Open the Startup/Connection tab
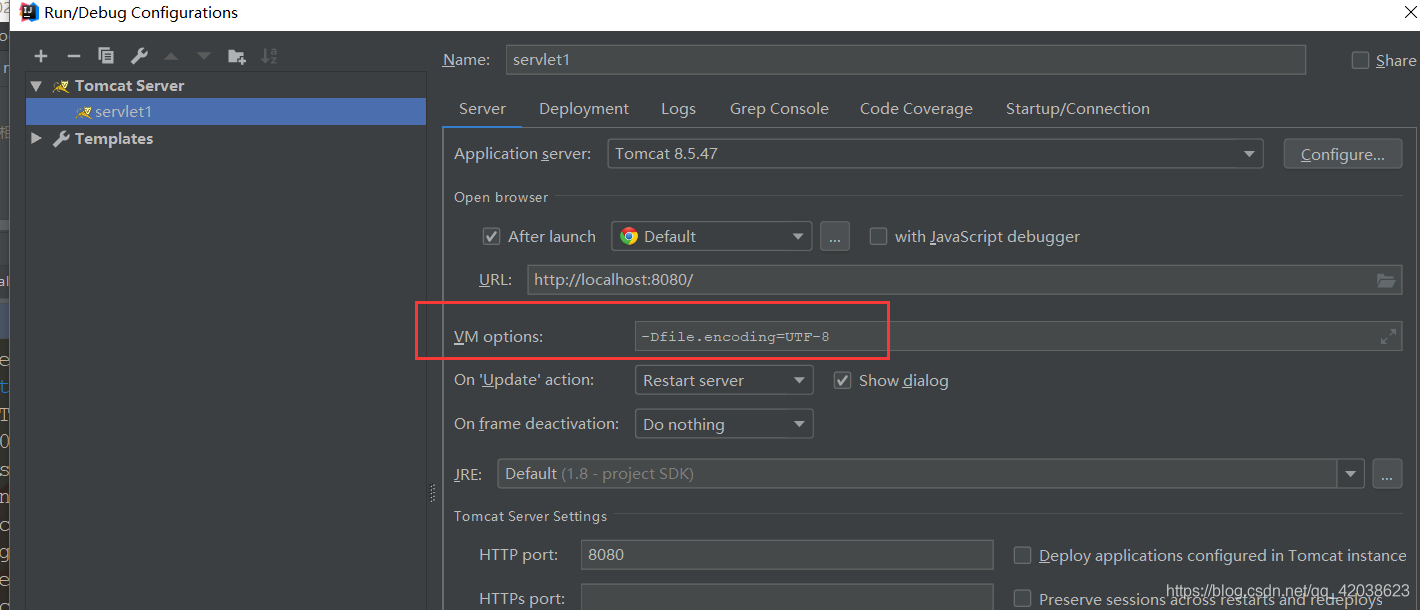This screenshot has width=1420, height=610. (x=1078, y=109)
